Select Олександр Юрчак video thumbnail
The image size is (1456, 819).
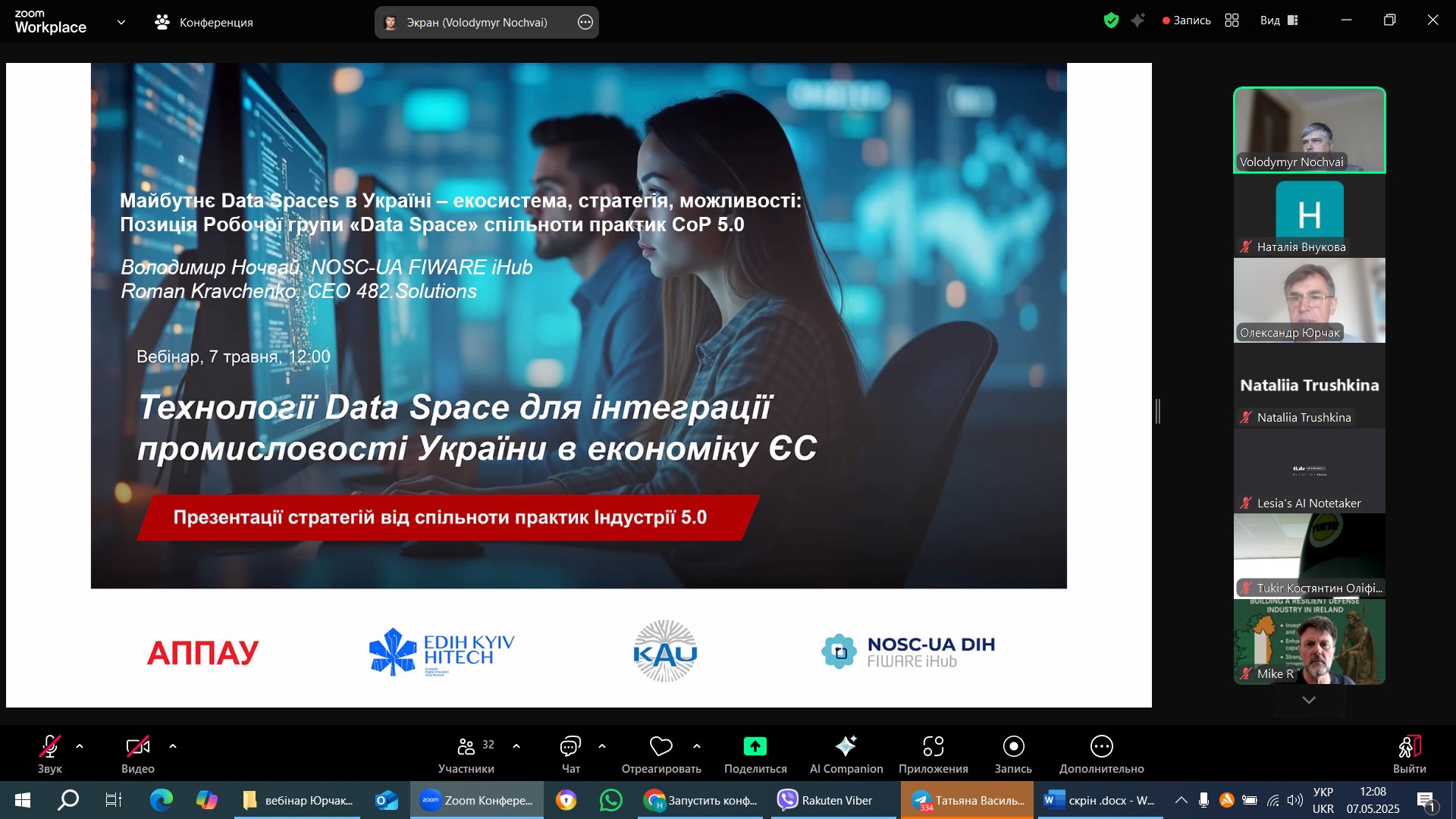[1309, 300]
